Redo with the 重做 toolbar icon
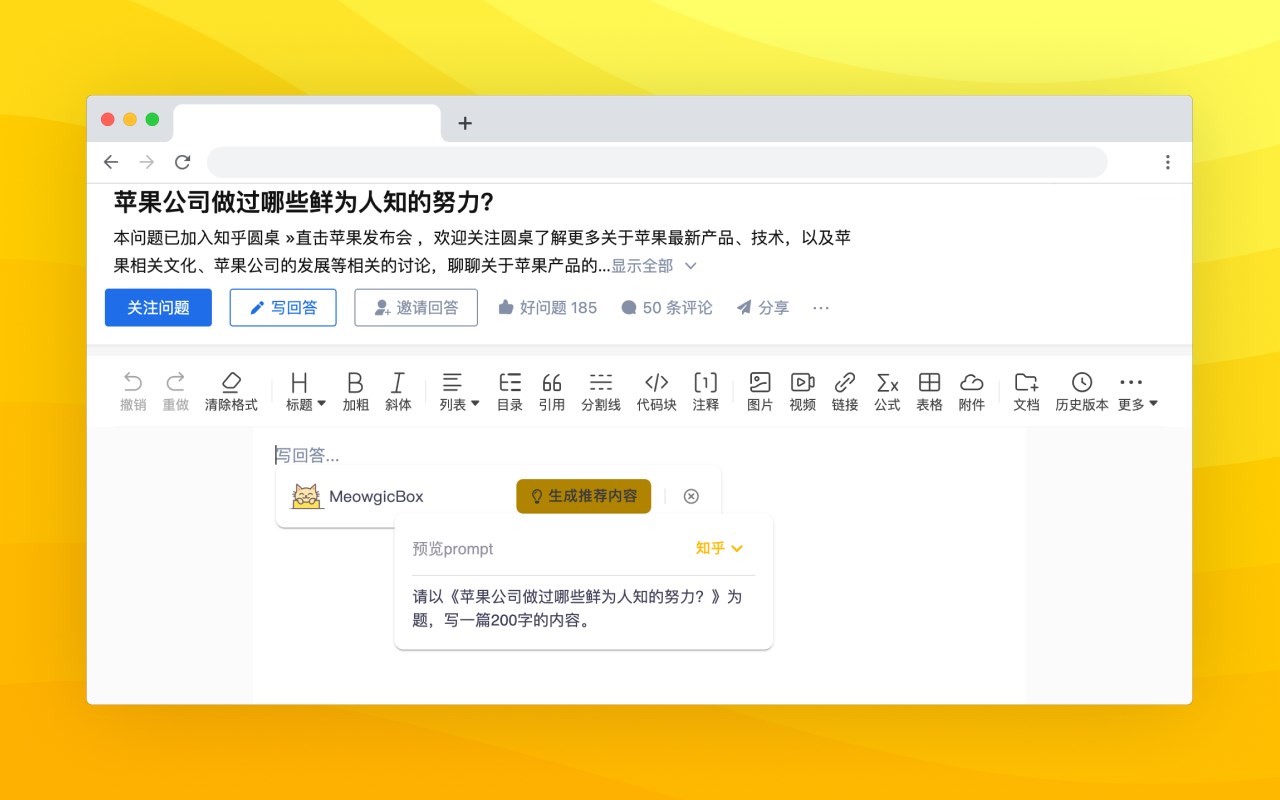The image size is (1280, 800). (x=176, y=391)
